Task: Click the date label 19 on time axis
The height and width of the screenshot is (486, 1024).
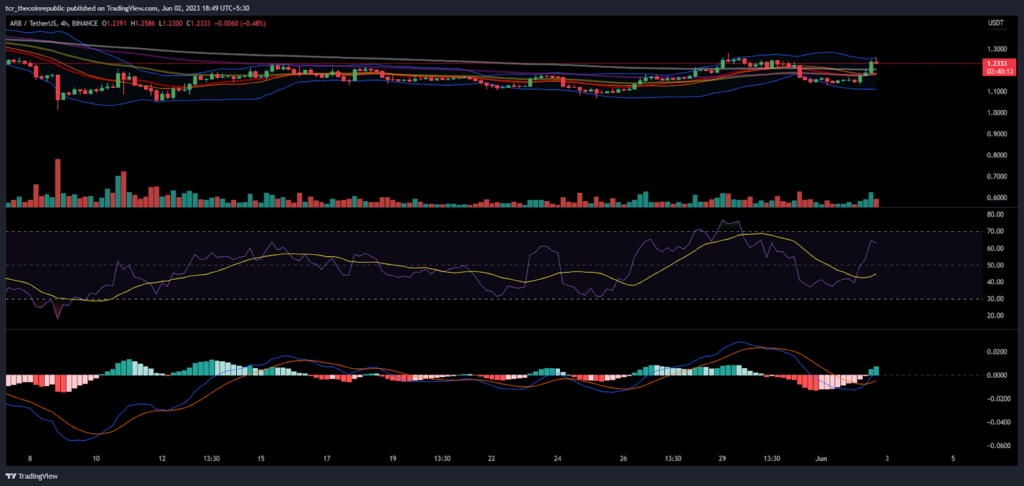Action: 392,459
